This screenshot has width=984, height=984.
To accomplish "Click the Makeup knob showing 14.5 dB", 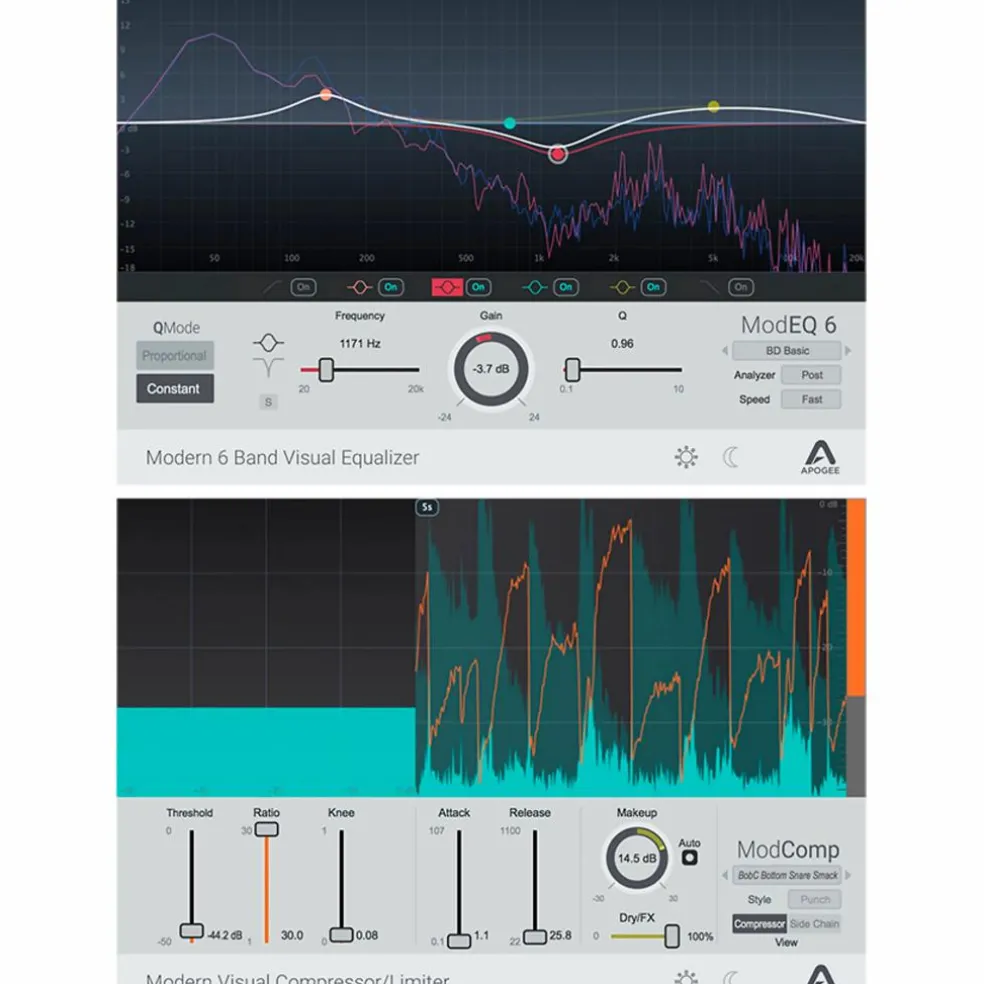I will [636, 858].
